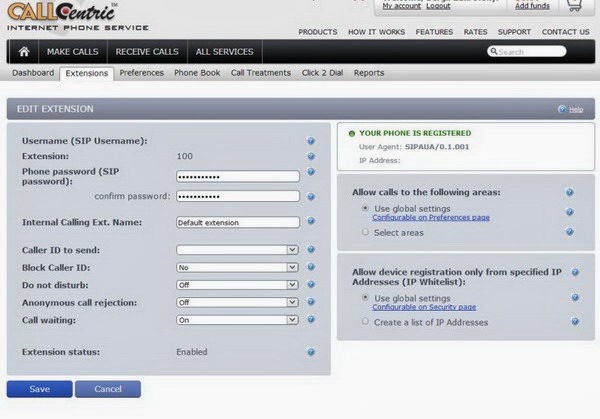Open help for Anonymous call rejection
Viewport: 600px width, 419px height.
pyautogui.click(x=311, y=302)
